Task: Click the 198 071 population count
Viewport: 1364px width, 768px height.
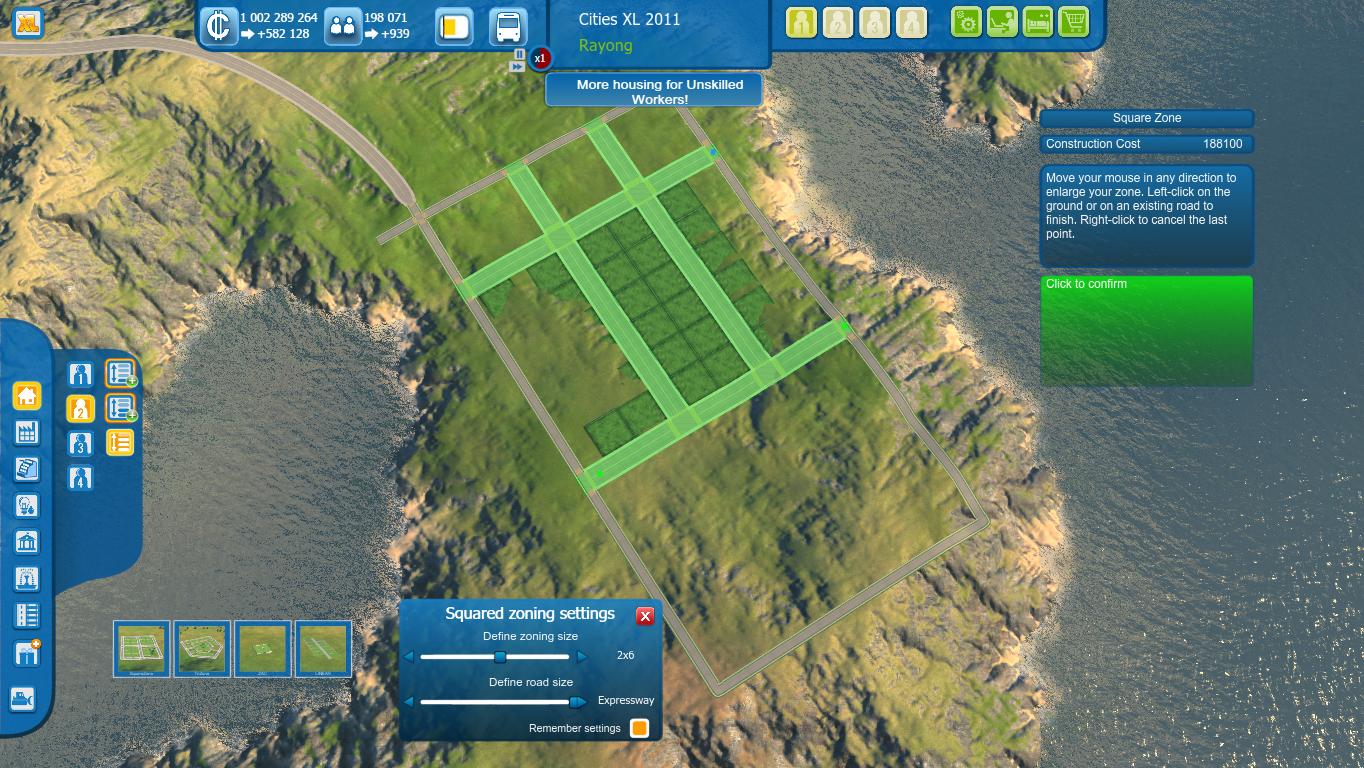Action: (x=386, y=18)
